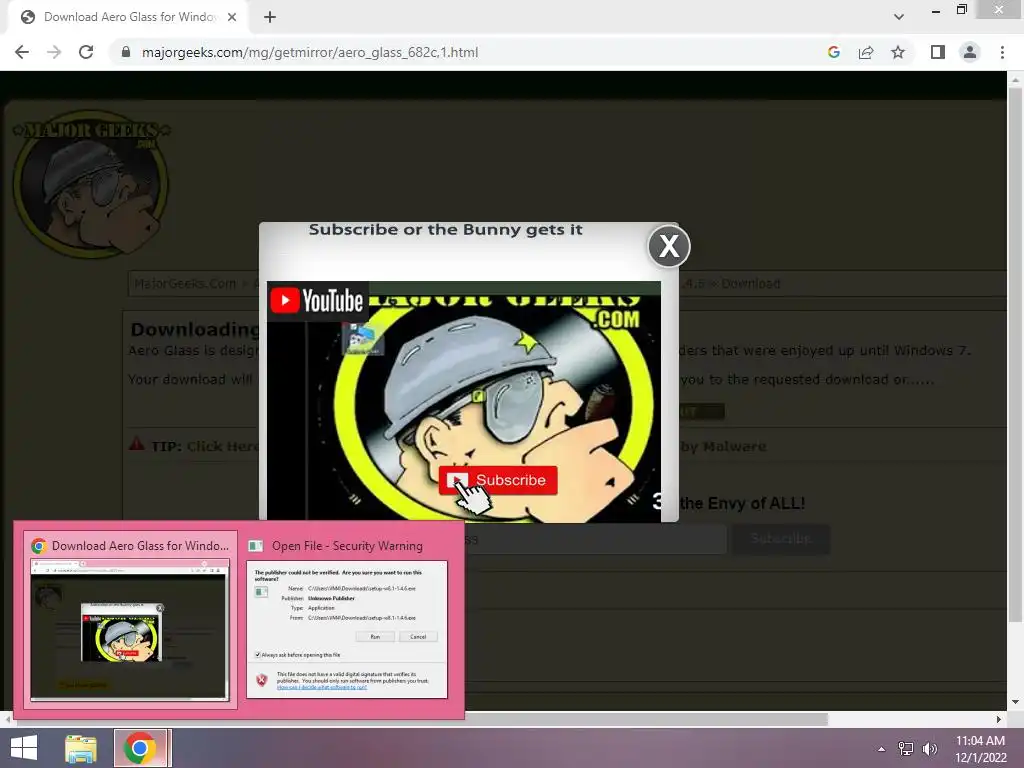
Task: Close the subscribe popup with X
Action: coord(669,246)
